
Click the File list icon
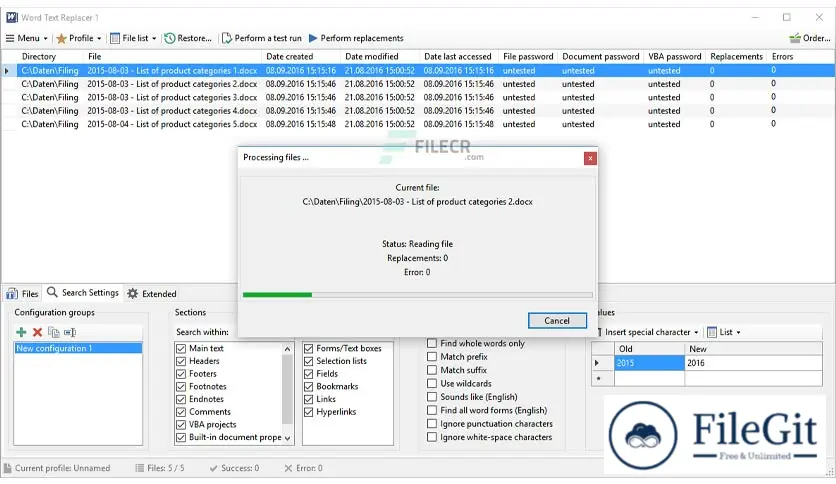pos(115,38)
